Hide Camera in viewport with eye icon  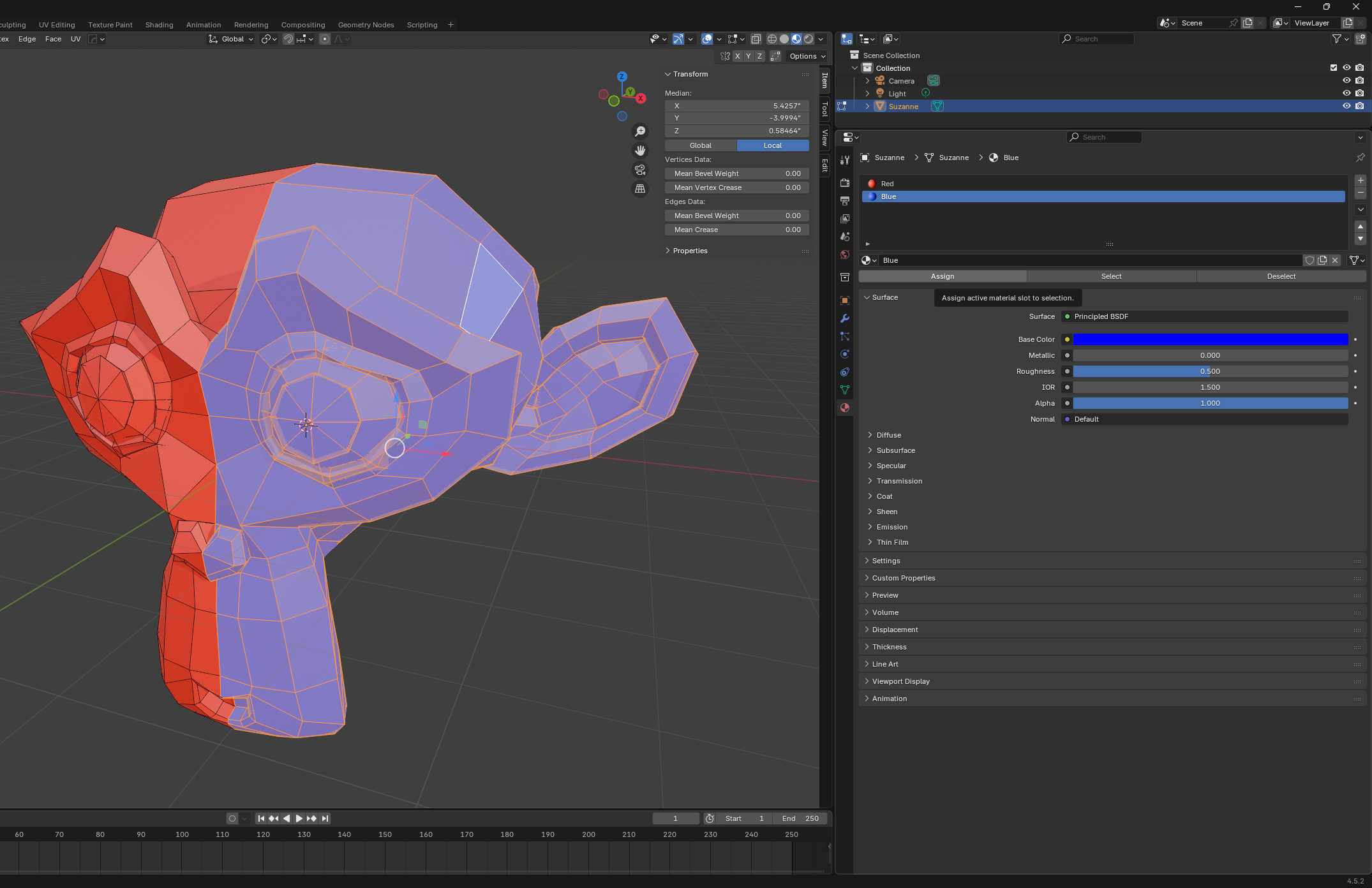[1346, 80]
